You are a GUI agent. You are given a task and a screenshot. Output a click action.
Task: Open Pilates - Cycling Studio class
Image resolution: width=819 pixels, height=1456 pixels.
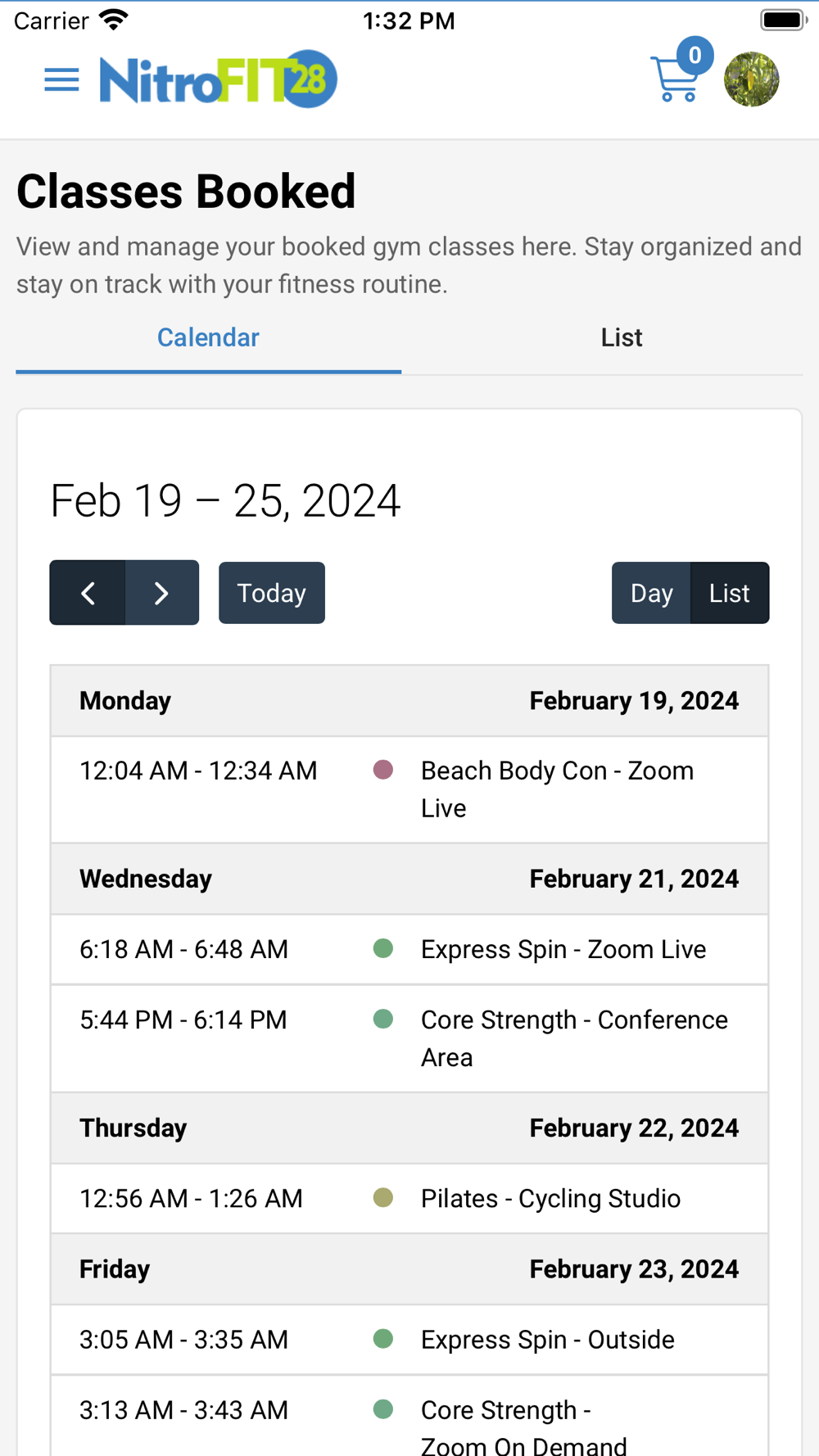point(550,1198)
